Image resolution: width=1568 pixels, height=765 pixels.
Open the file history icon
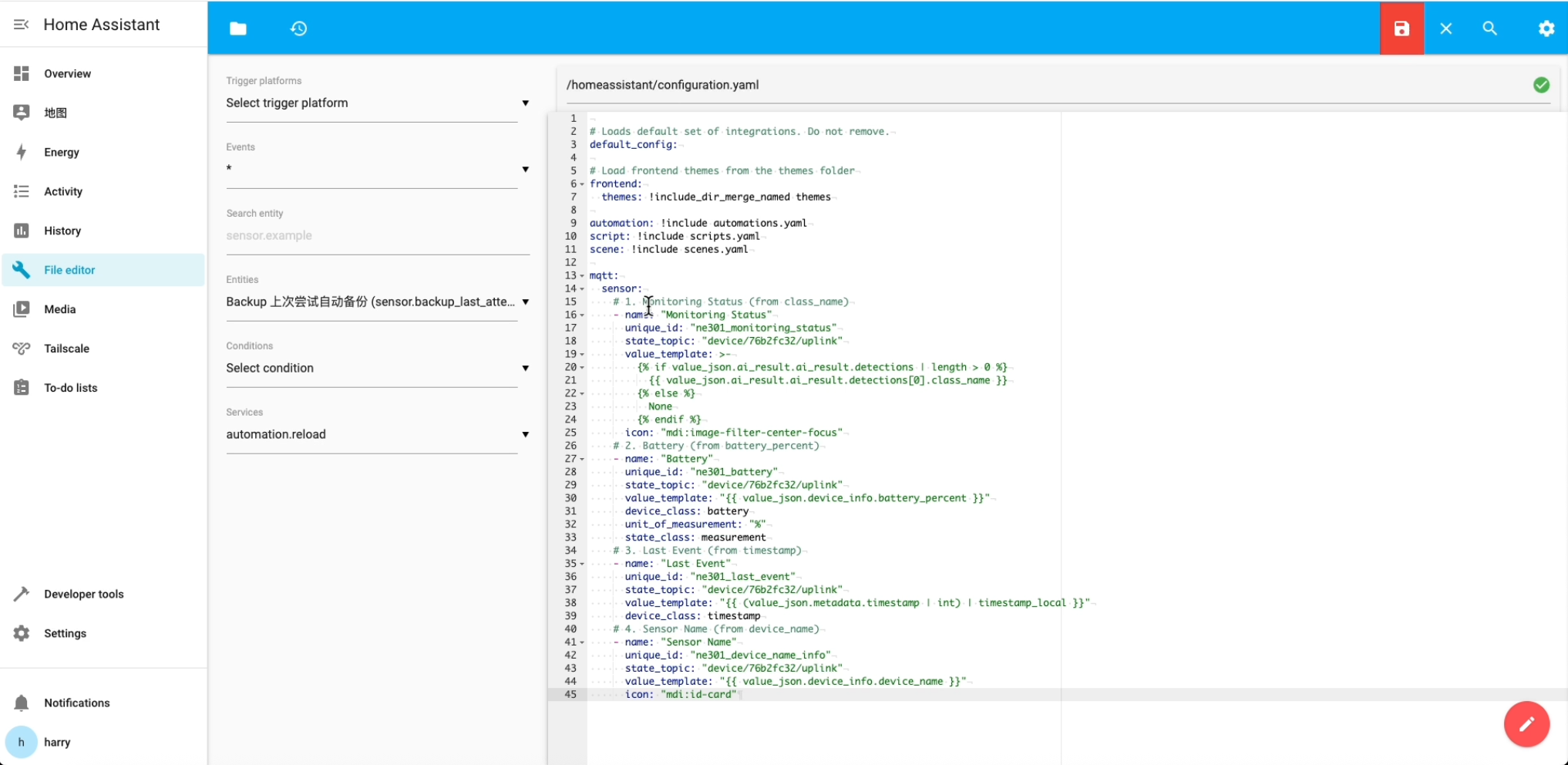click(x=298, y=29)
